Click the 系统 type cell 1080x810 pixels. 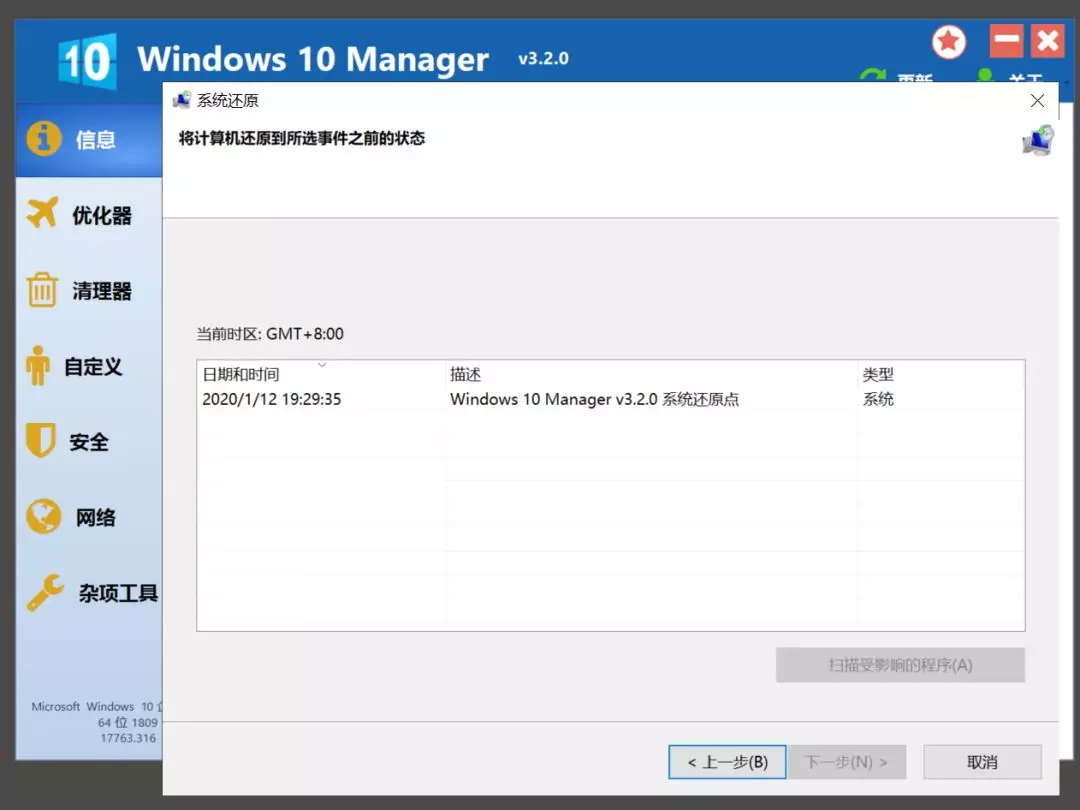point(878,399)
